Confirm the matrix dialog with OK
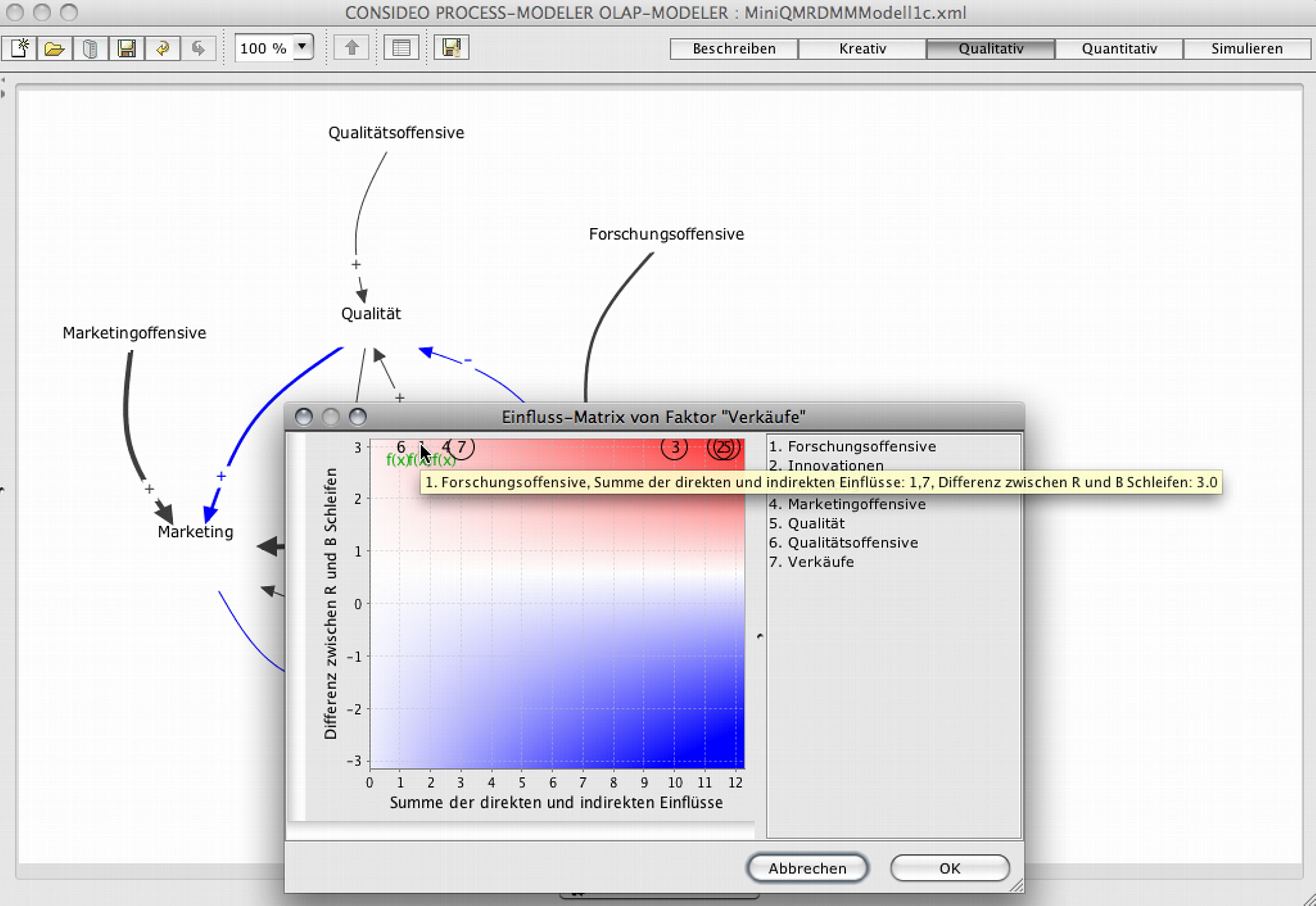The image size is (1316, 906). click(949, 868)
